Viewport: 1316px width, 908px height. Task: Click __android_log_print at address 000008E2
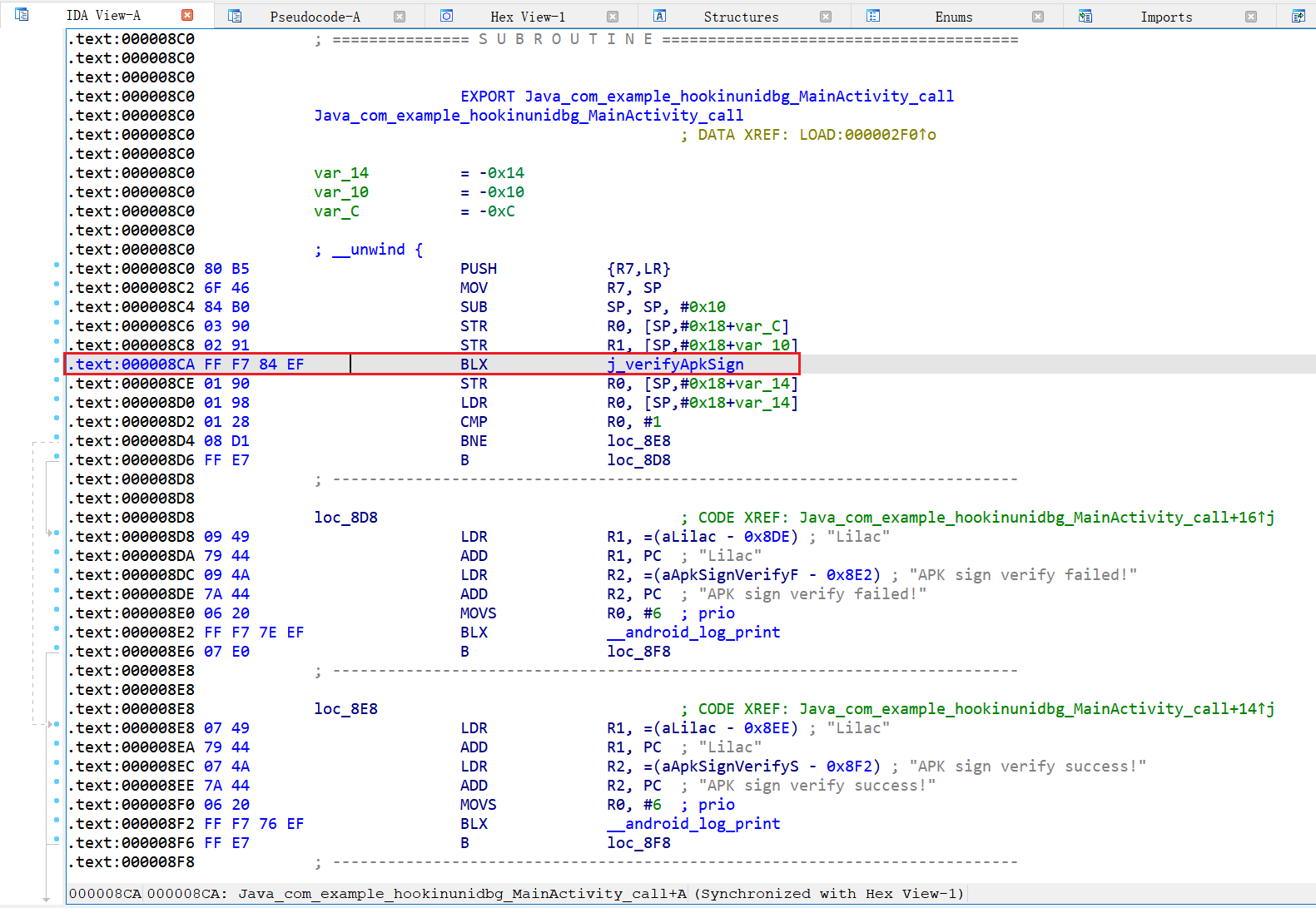(x=693, y=633)
